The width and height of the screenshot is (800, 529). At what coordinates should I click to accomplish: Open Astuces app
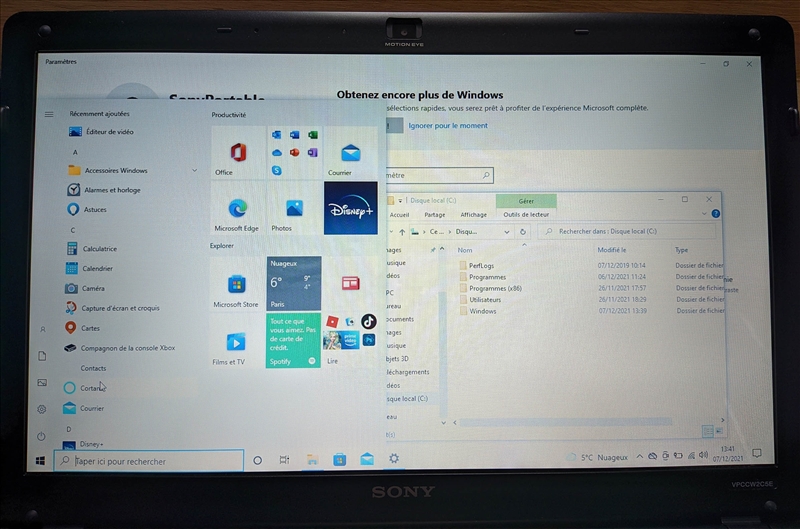(87, 209)
